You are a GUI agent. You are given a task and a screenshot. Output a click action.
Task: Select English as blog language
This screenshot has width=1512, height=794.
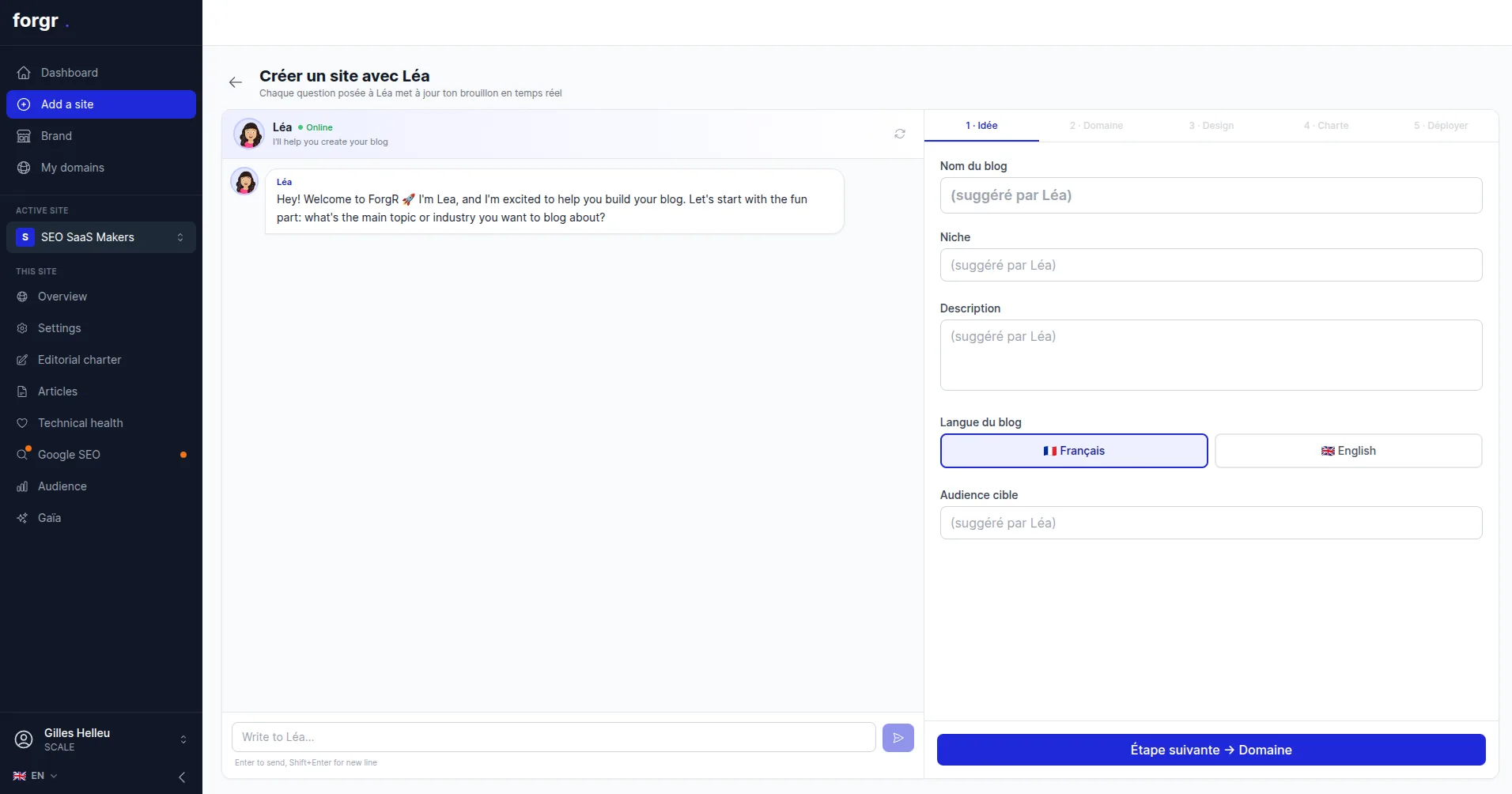click(1348, 451)
